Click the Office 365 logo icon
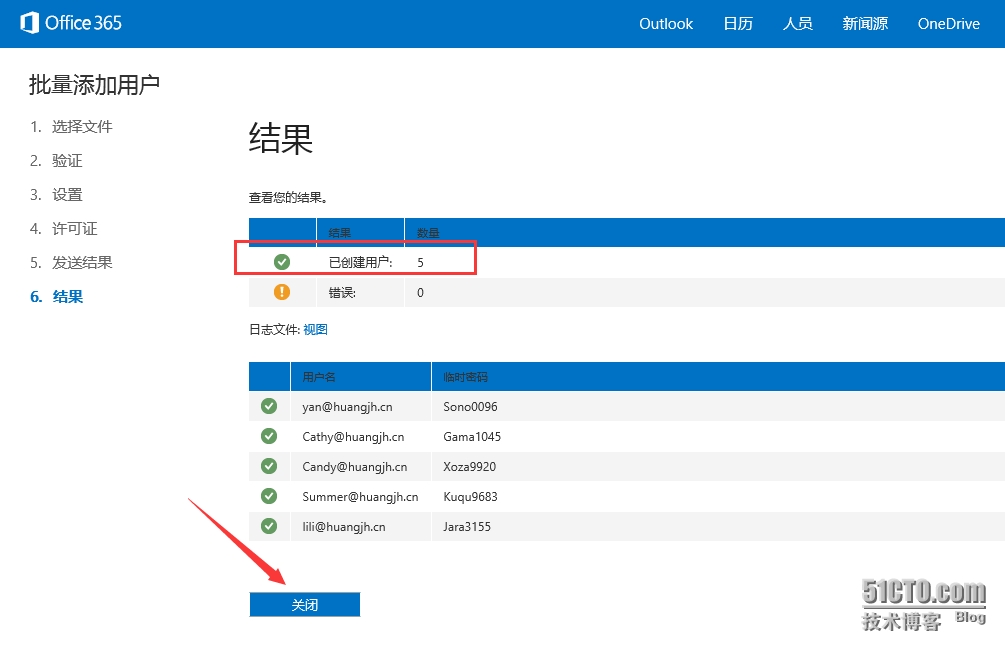1005x650 pixels. 30,23
